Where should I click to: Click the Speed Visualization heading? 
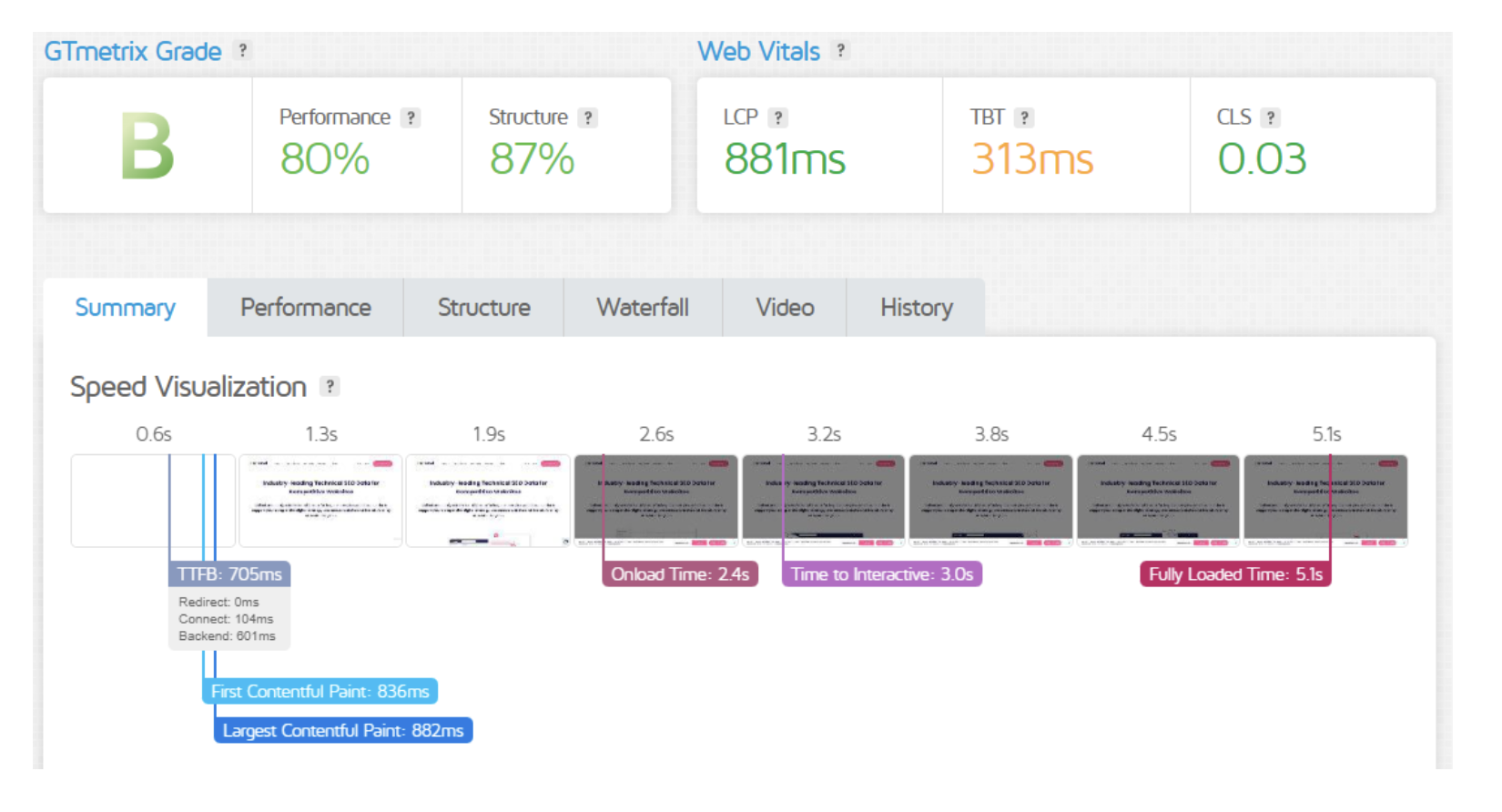188,387
